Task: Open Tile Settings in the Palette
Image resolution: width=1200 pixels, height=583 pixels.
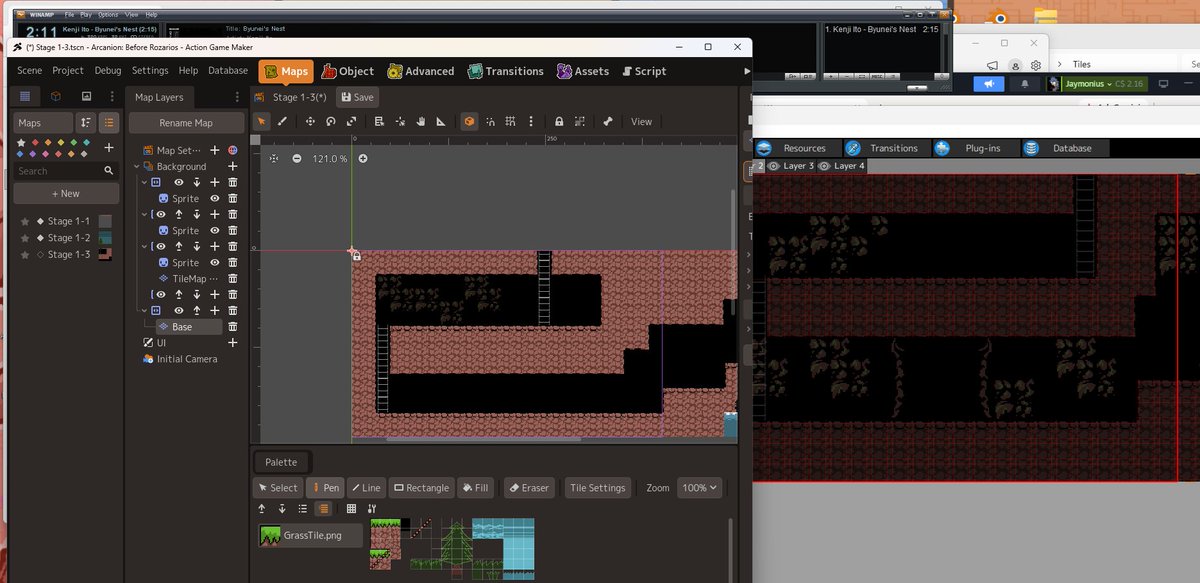Action: (597, 488)
